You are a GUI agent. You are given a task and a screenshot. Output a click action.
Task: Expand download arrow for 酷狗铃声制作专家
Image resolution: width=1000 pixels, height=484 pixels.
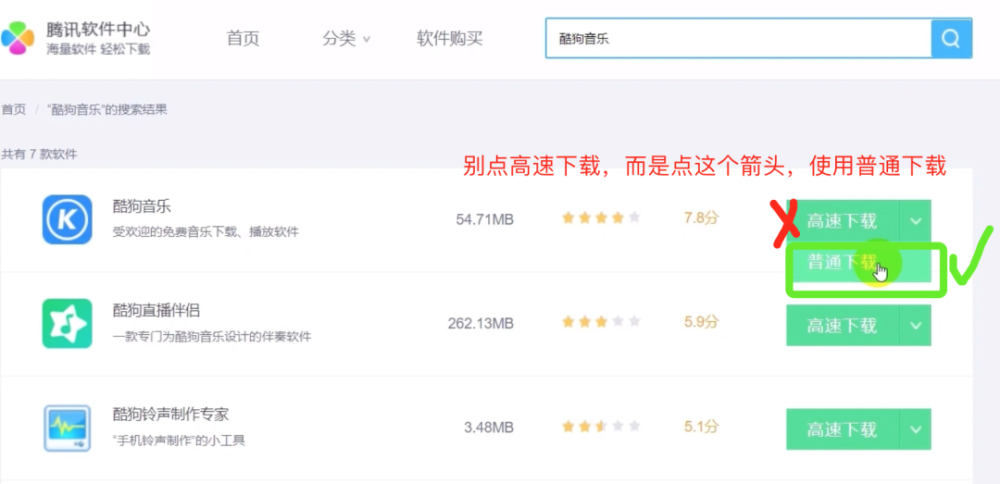(916, 429)
